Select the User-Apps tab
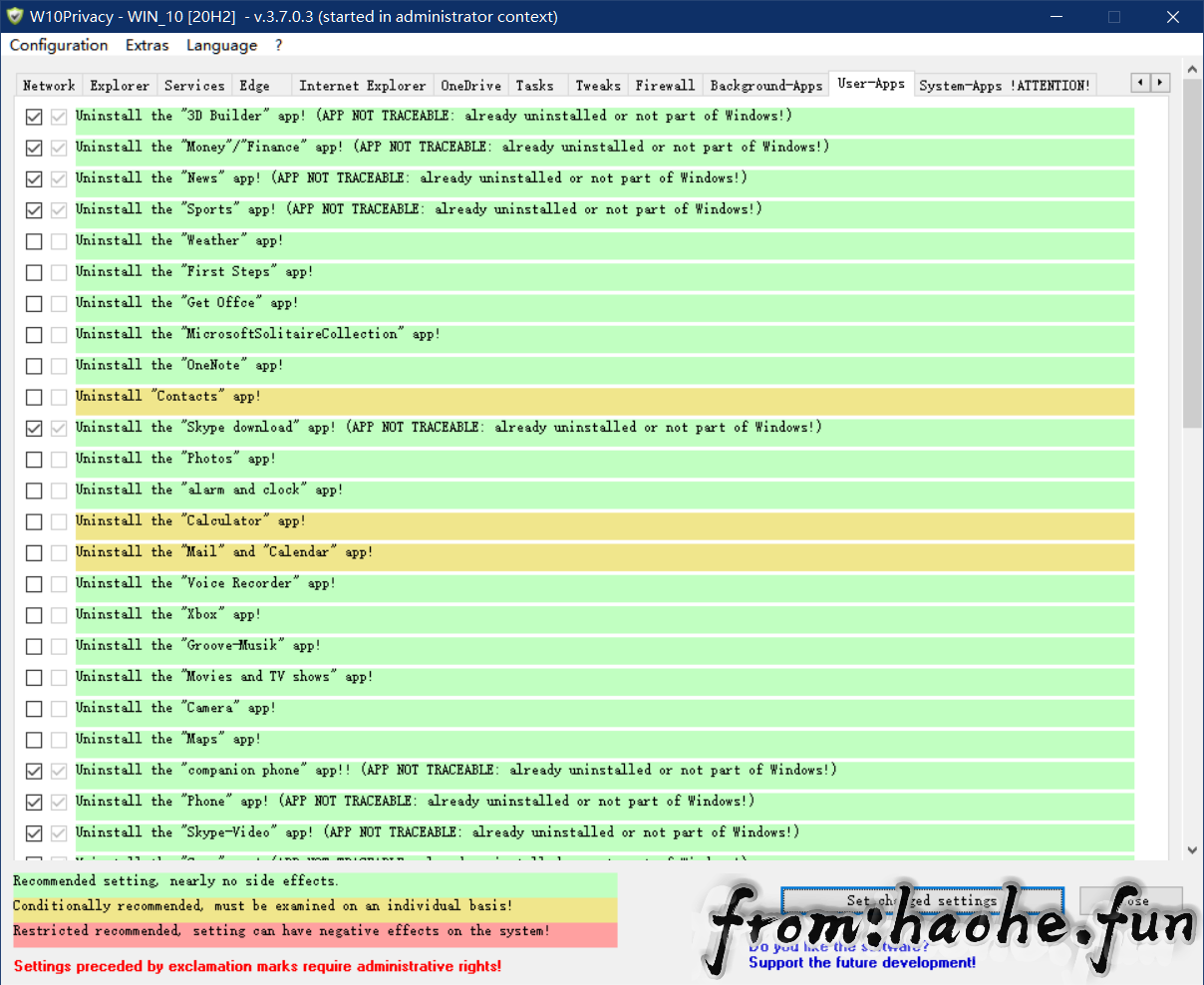 tap(871, 84)
